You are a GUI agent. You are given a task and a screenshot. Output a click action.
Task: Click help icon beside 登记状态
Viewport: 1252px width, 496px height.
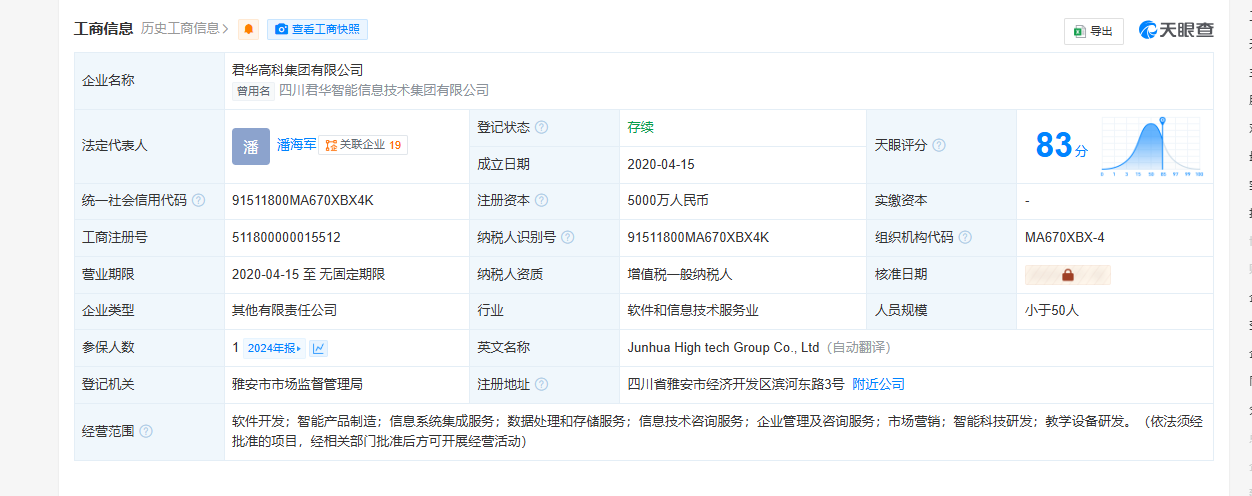point(541,127)
